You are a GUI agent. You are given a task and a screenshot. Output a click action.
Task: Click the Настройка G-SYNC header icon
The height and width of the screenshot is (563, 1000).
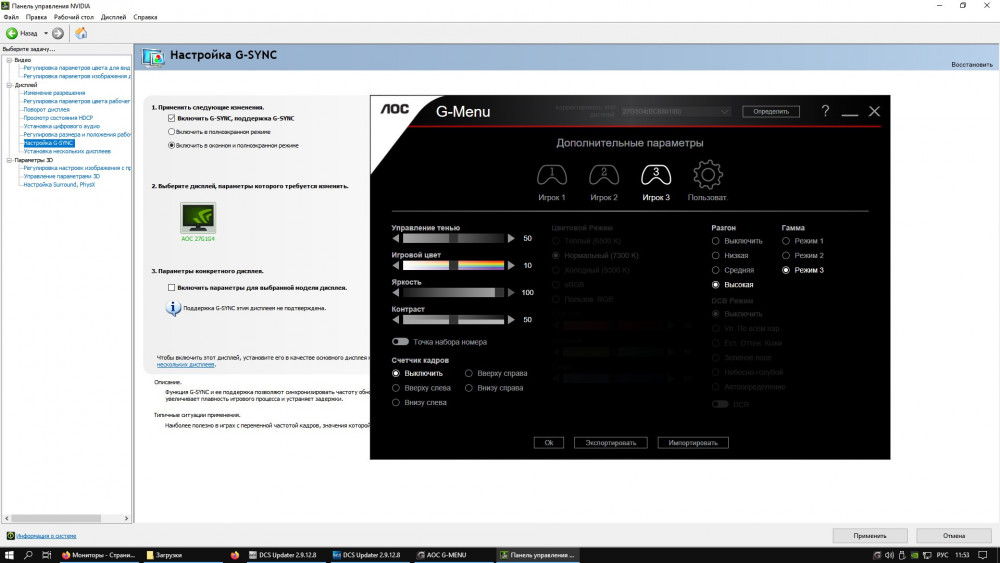[x=153, y=57]
